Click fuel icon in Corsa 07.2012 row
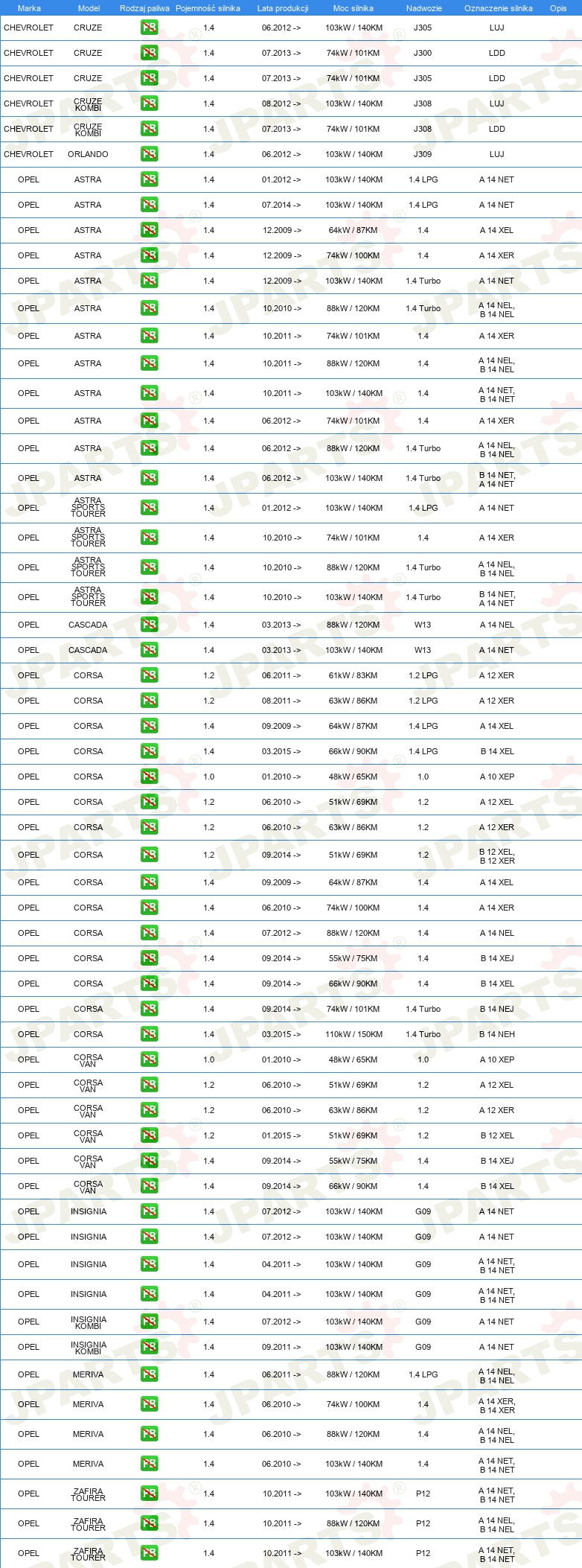This screenshot has width=582, height=1568. [x=150, y=933]
